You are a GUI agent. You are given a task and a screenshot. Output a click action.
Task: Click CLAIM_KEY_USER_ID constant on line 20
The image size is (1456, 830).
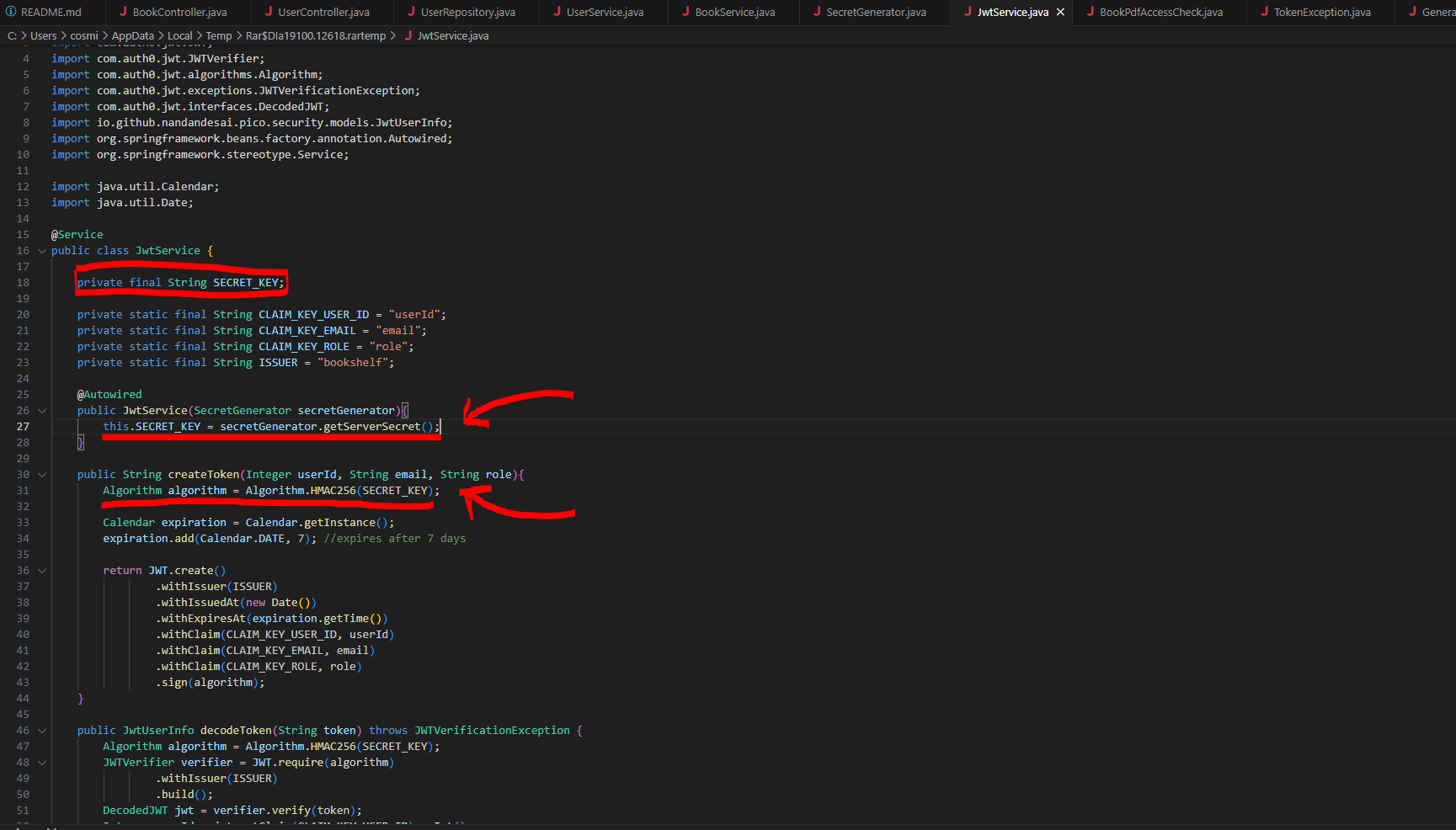[x=314, y=315]
